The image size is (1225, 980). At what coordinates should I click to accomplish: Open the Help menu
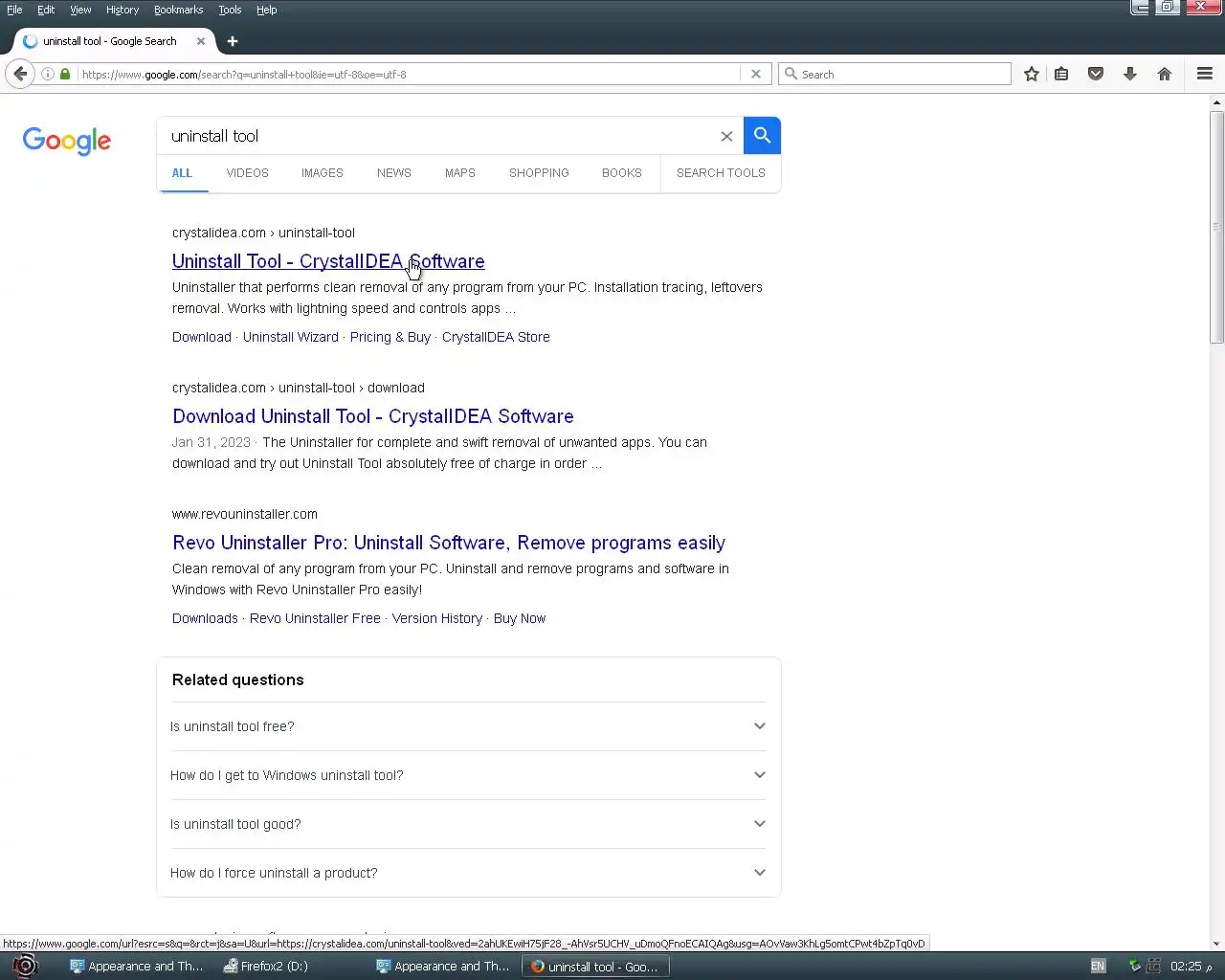pos(266,10)
